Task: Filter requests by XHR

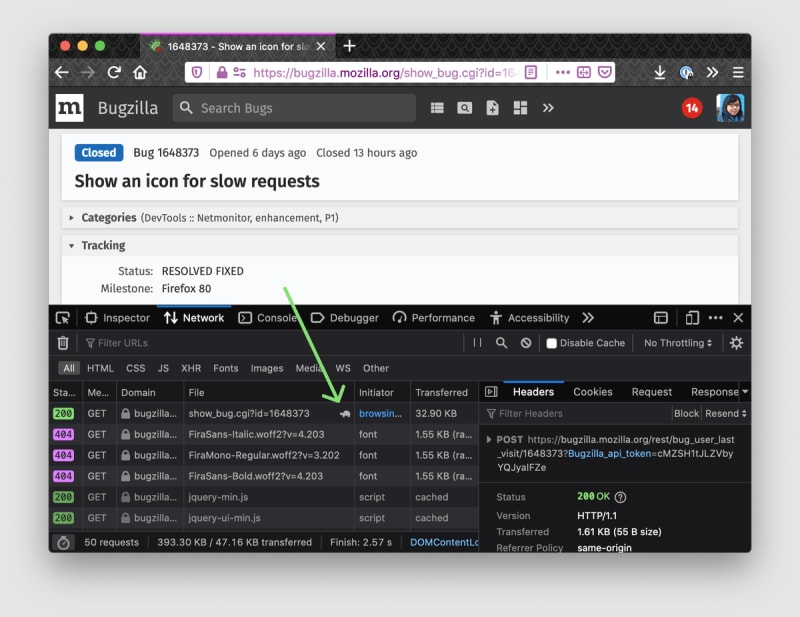Action: [x=191, y=368]
